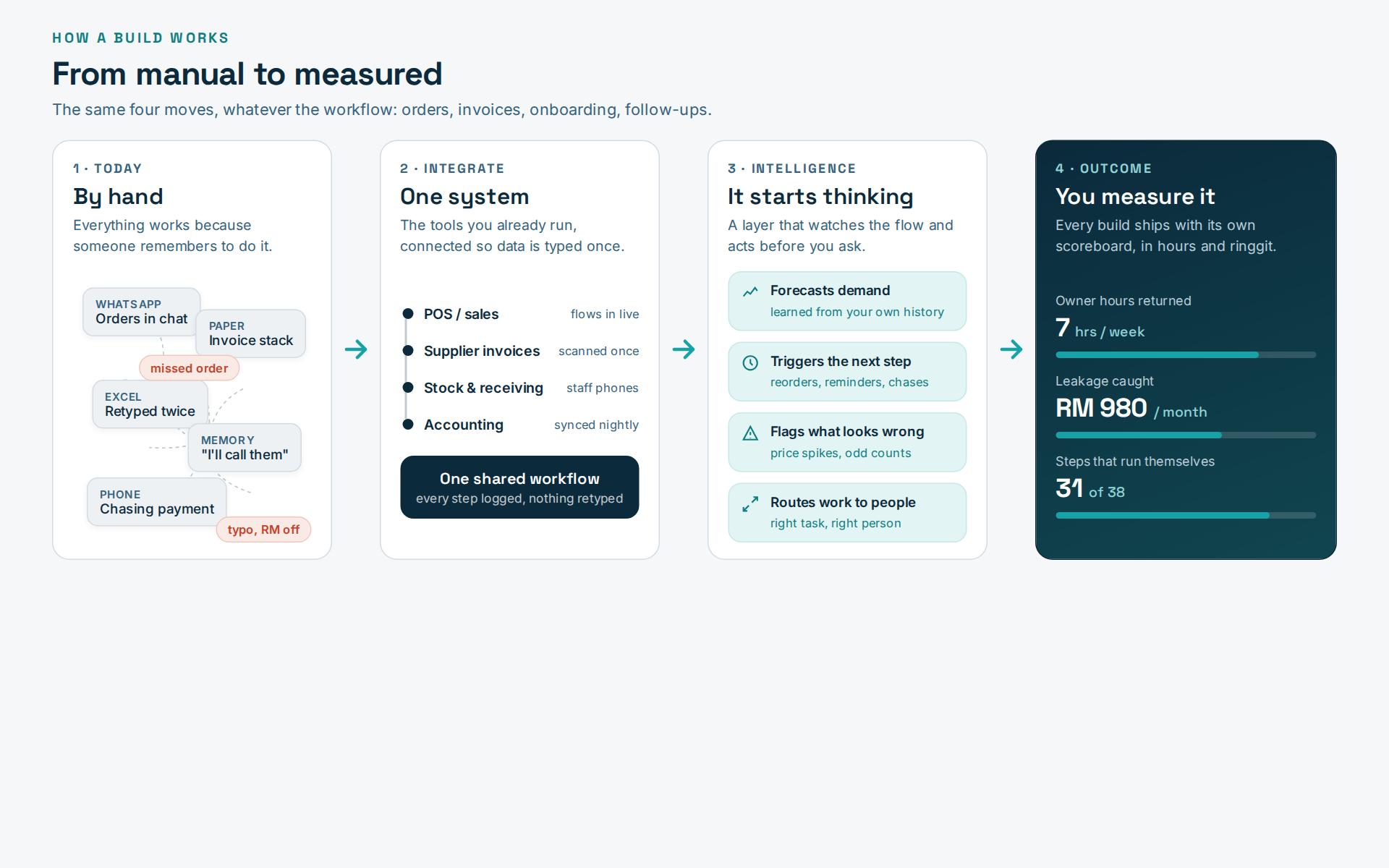
Task: Click the Owner hours returned progress bar
Action: point(1186,354)
